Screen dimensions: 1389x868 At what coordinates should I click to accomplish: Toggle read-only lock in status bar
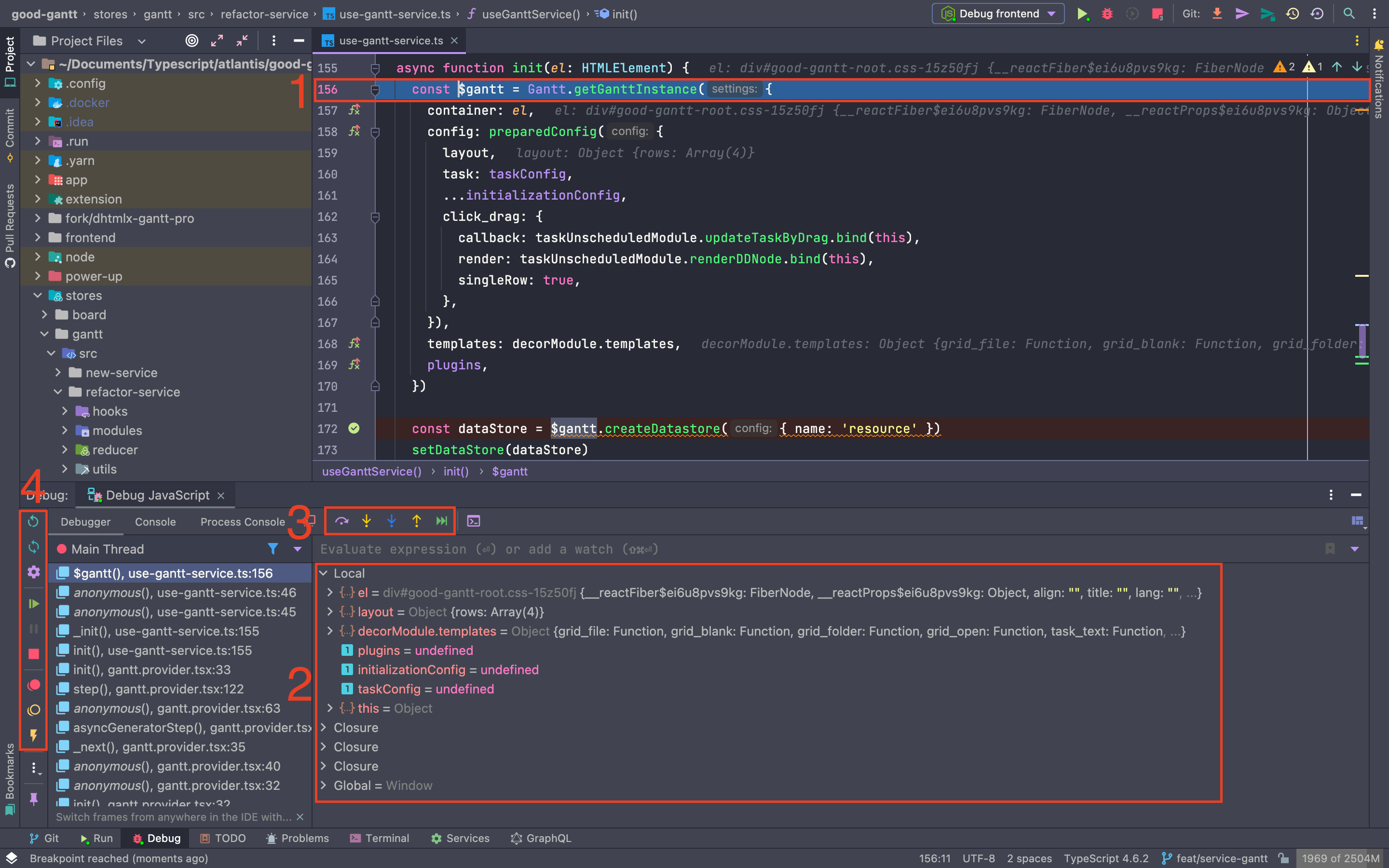pyautogui.click(x=1283, y=858)
